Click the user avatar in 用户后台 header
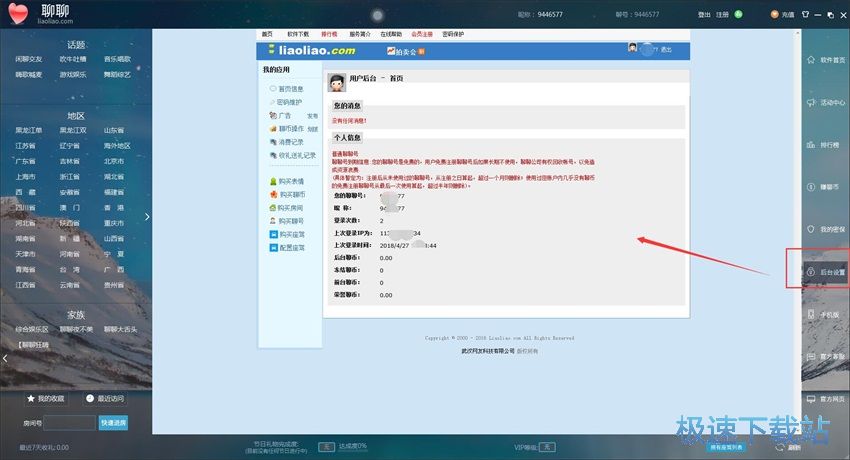The image size is (850, 460). click(x=337, y=82)
